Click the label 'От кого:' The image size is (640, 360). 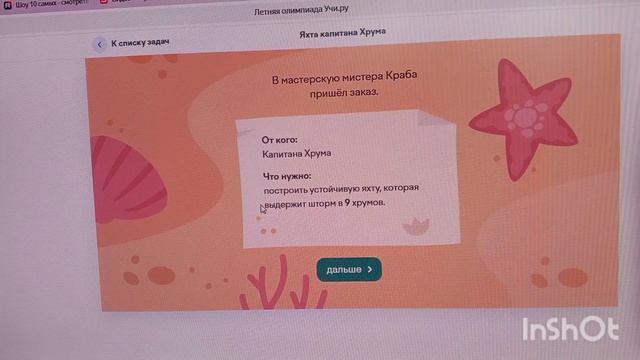point(280,140)
